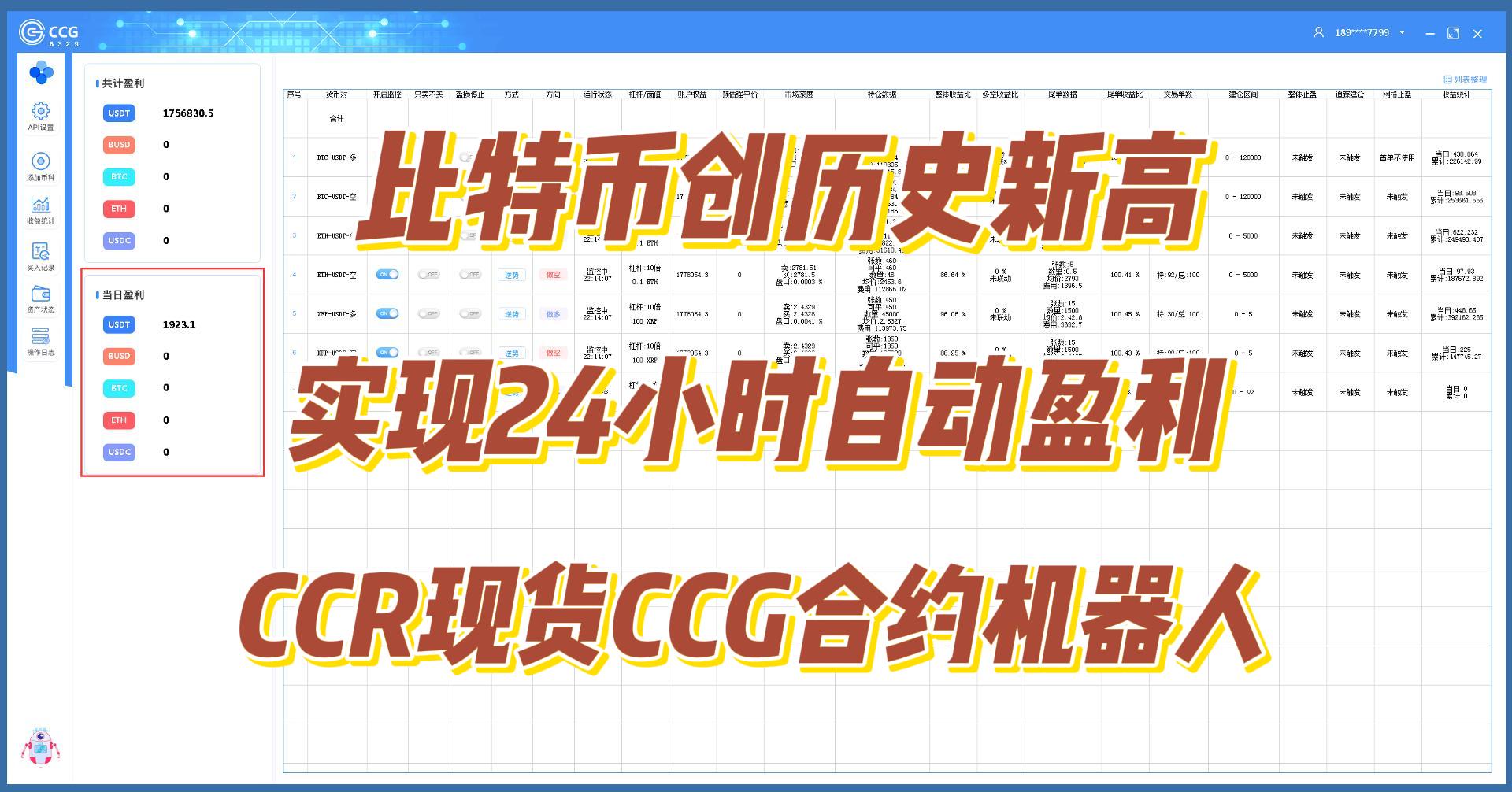Click 做空 button in ETH-USDT-空 row
This screenshot has height=792, width=1512.
tap(553, 275)
